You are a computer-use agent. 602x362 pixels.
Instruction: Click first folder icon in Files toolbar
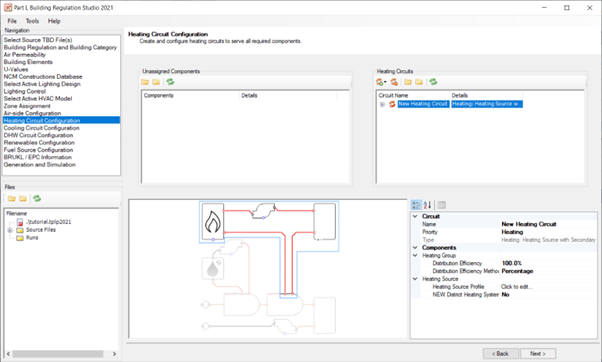click(12, 198)
